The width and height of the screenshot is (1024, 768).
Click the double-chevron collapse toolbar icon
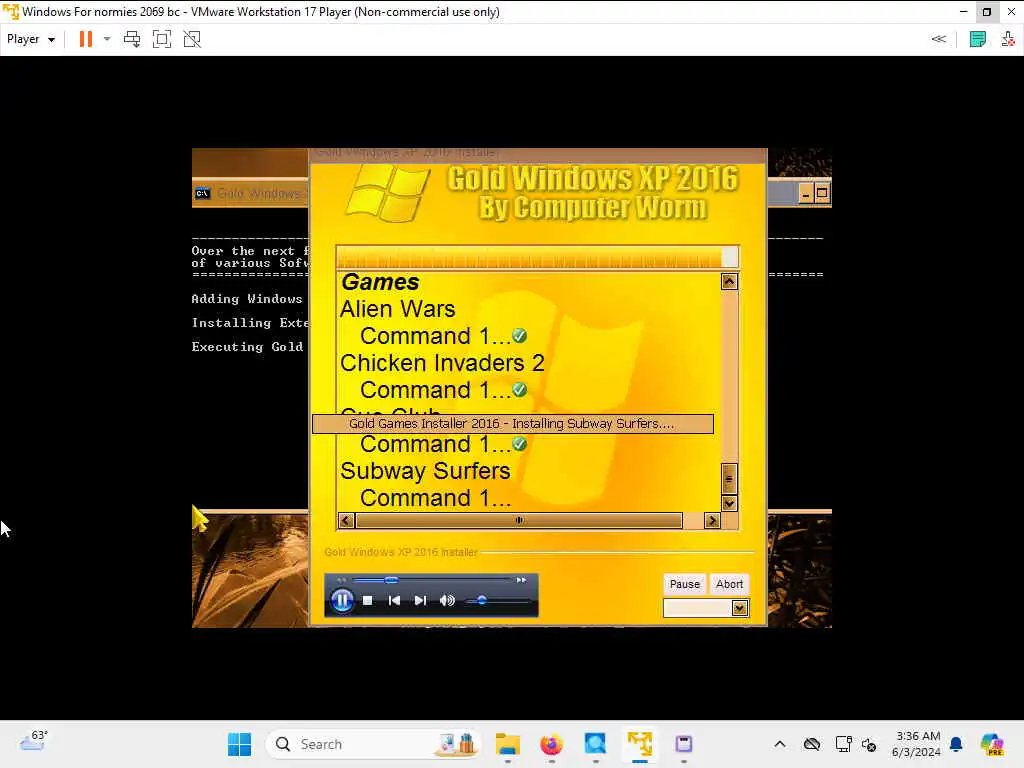938,39
